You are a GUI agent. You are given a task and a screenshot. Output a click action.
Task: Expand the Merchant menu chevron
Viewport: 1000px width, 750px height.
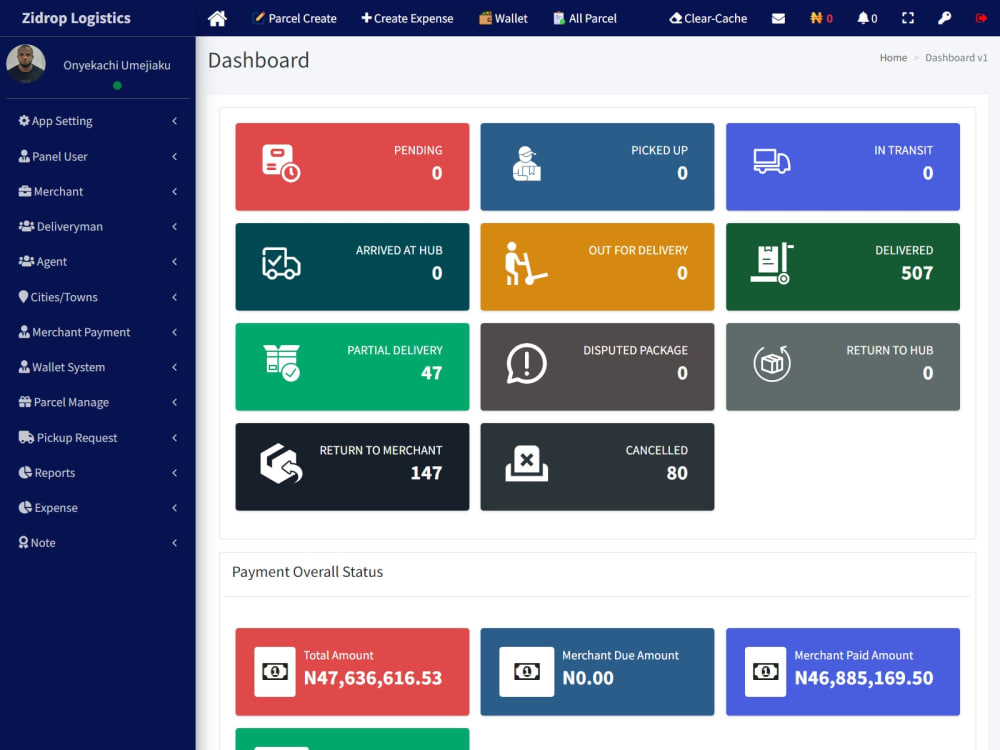(174, 191)
